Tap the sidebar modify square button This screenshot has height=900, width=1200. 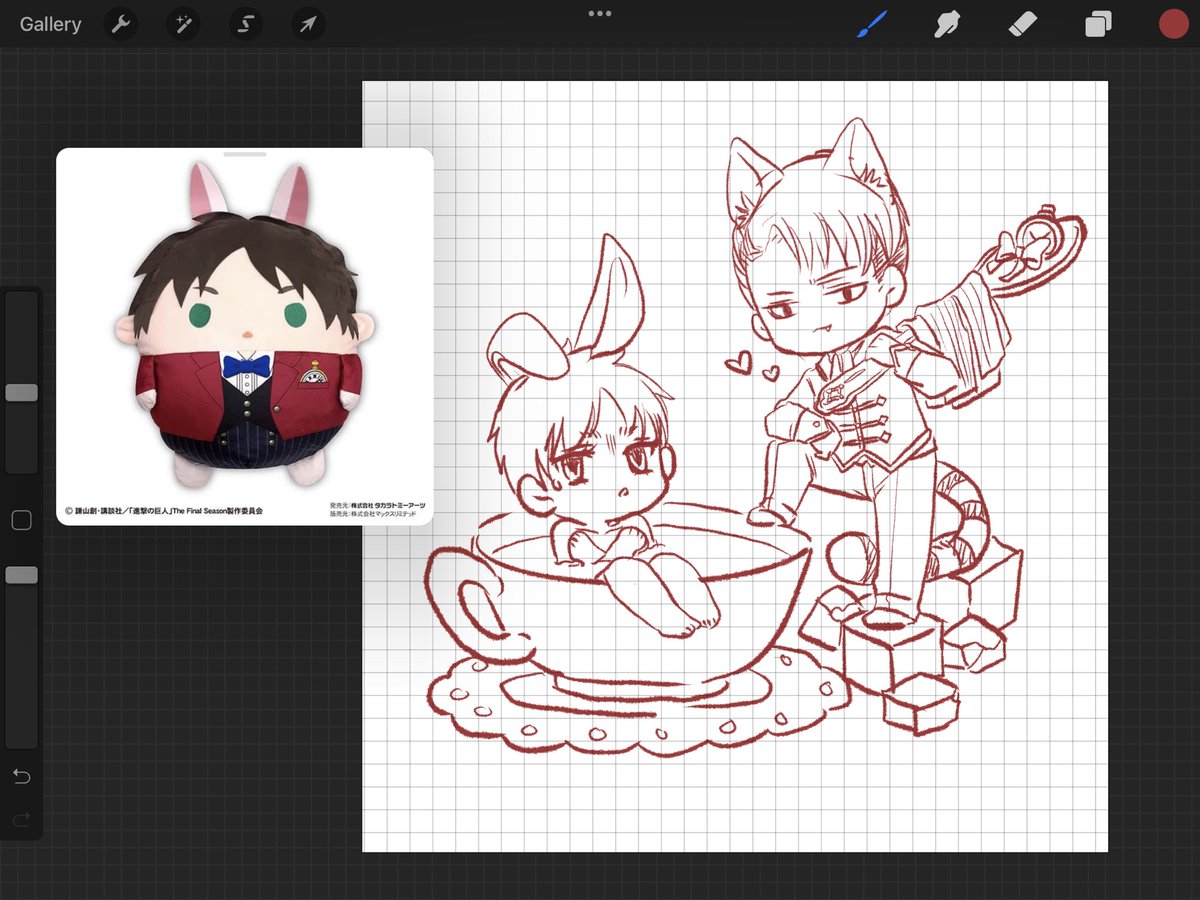click(21, 520)
